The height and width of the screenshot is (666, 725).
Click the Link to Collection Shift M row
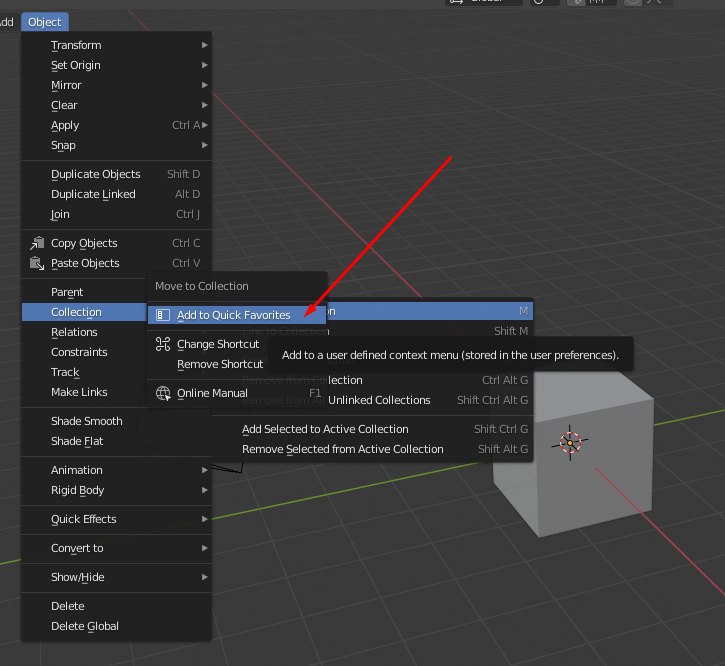[430, 331]
